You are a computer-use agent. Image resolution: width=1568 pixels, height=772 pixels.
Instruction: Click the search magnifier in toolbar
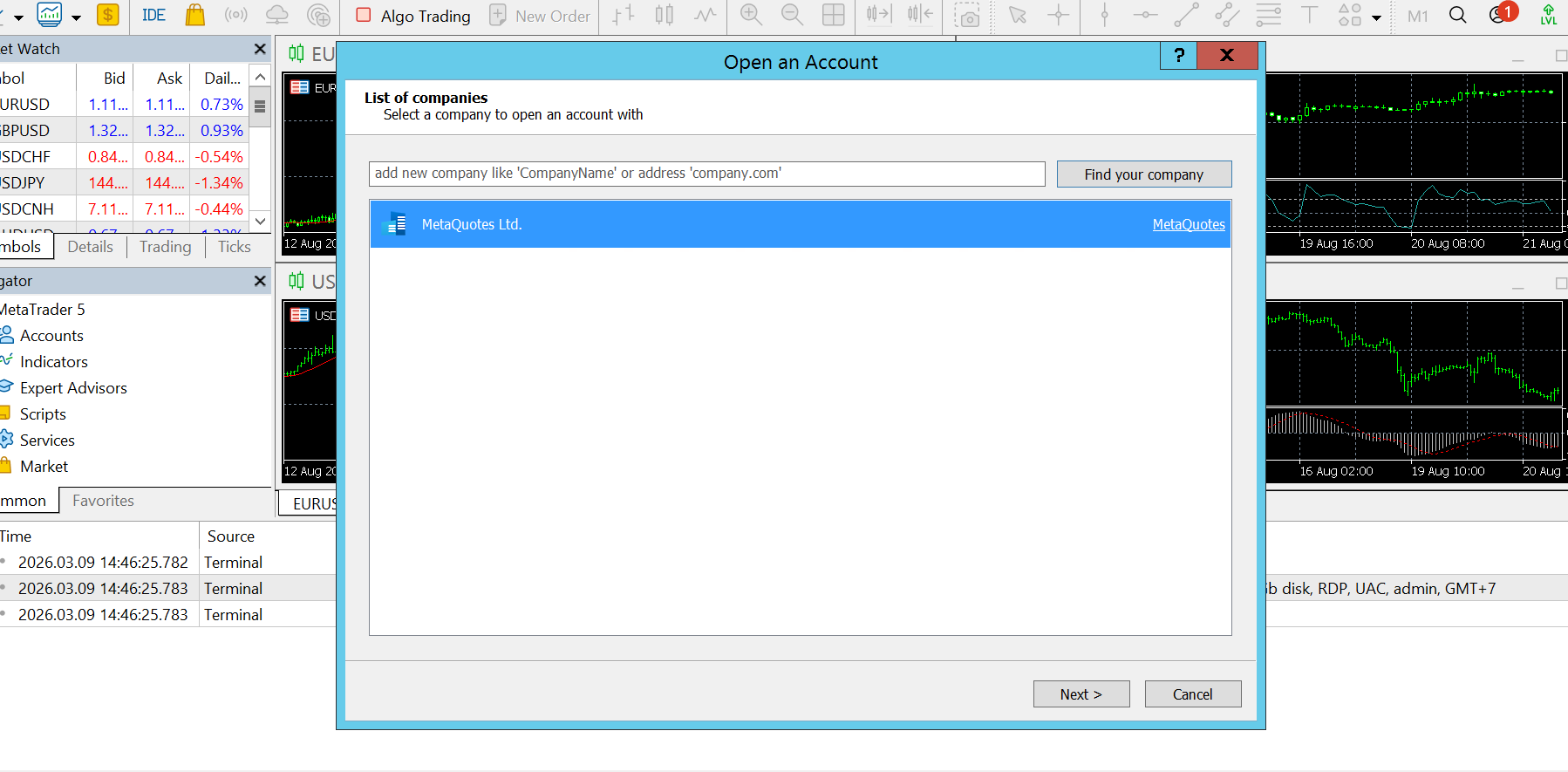(x=1457, y=16)
